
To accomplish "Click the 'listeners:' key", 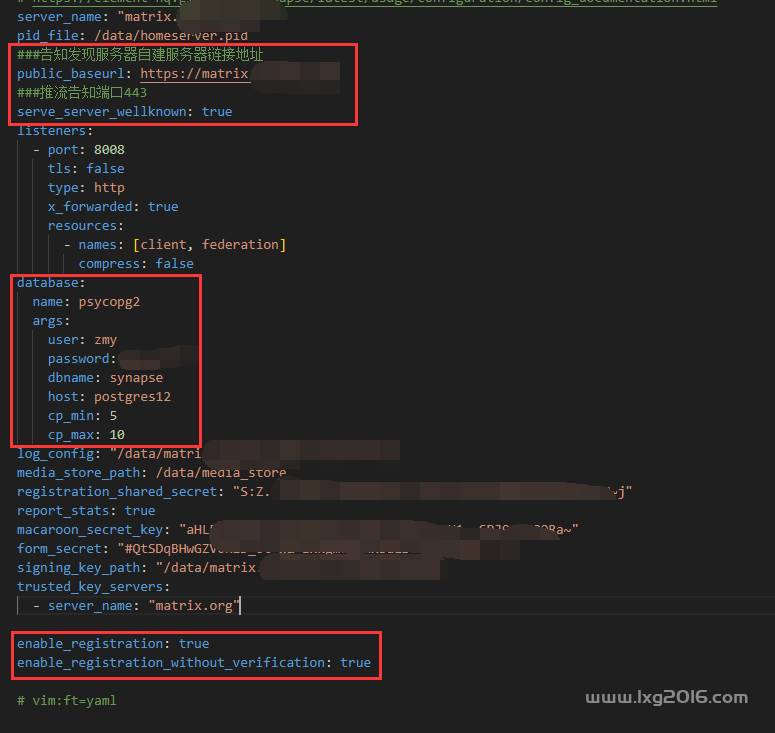I will (55, 130).
